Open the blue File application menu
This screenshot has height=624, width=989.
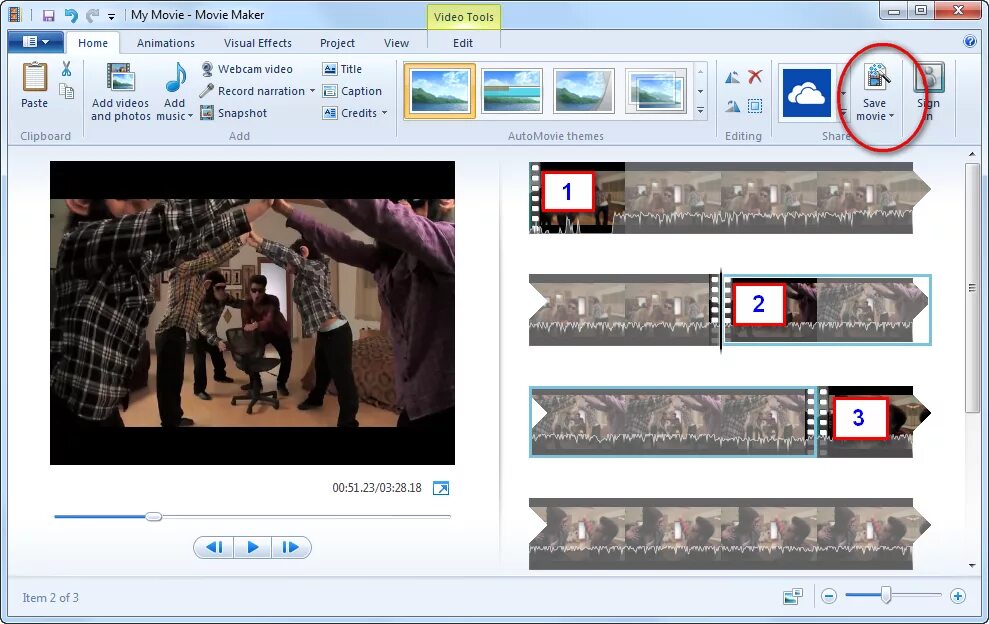coord(35,42)
